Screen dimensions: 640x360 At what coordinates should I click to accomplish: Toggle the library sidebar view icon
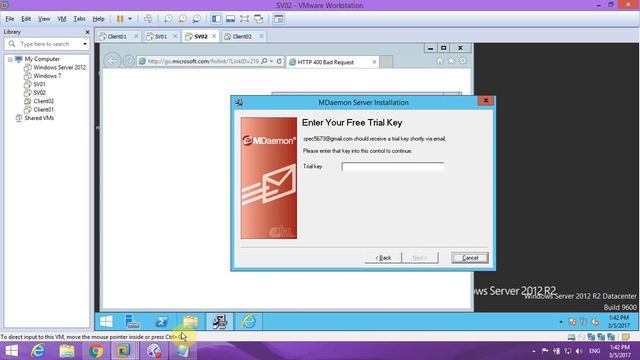click(216, 19)
